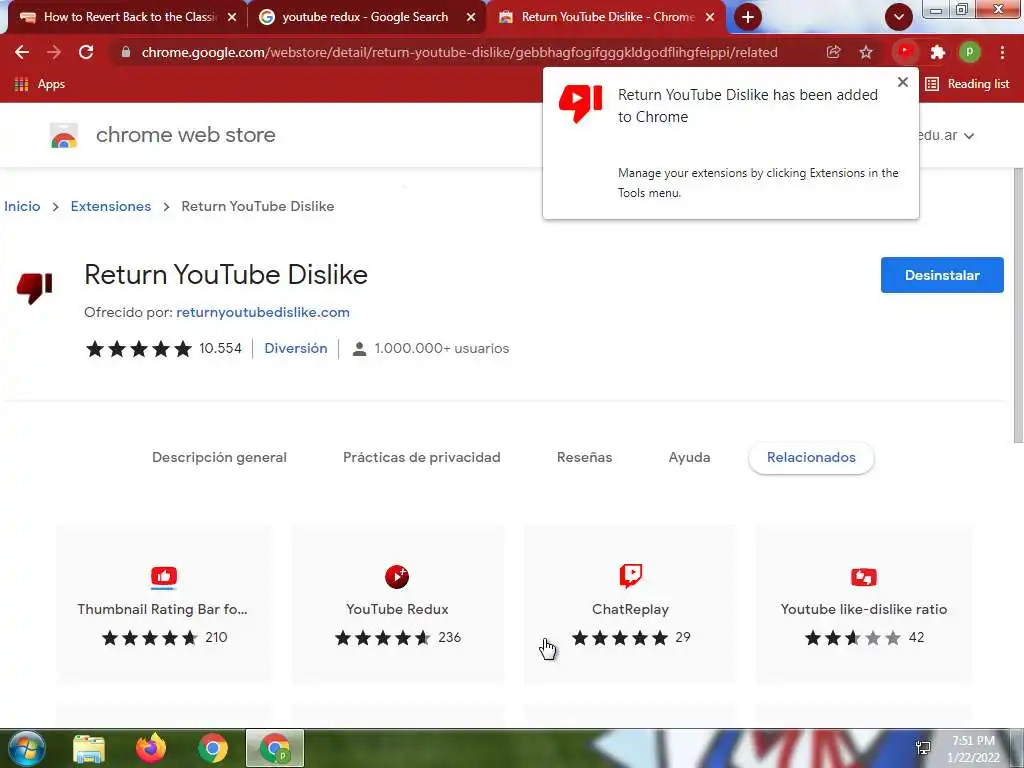Open the Reseñas tab
Viewport: 1024px width, 768px height.
(584, 458)
